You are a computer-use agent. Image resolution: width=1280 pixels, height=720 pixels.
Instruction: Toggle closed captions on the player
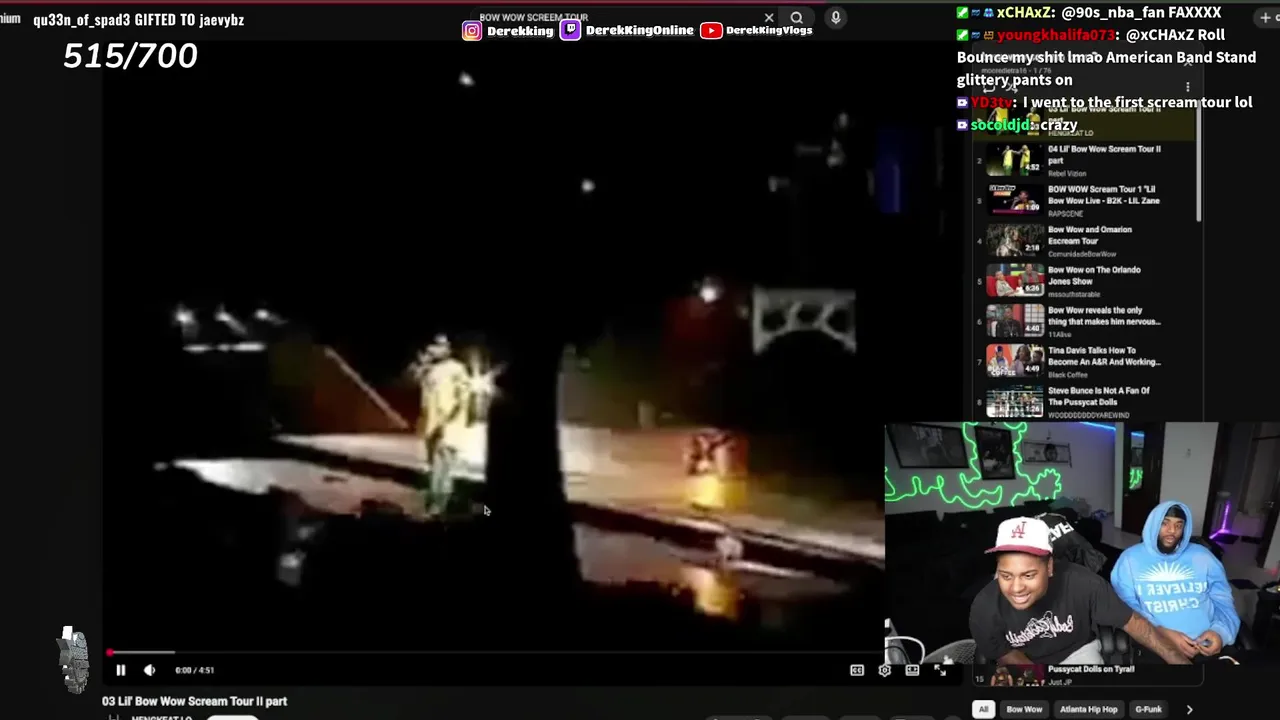[x=857, y=670]
